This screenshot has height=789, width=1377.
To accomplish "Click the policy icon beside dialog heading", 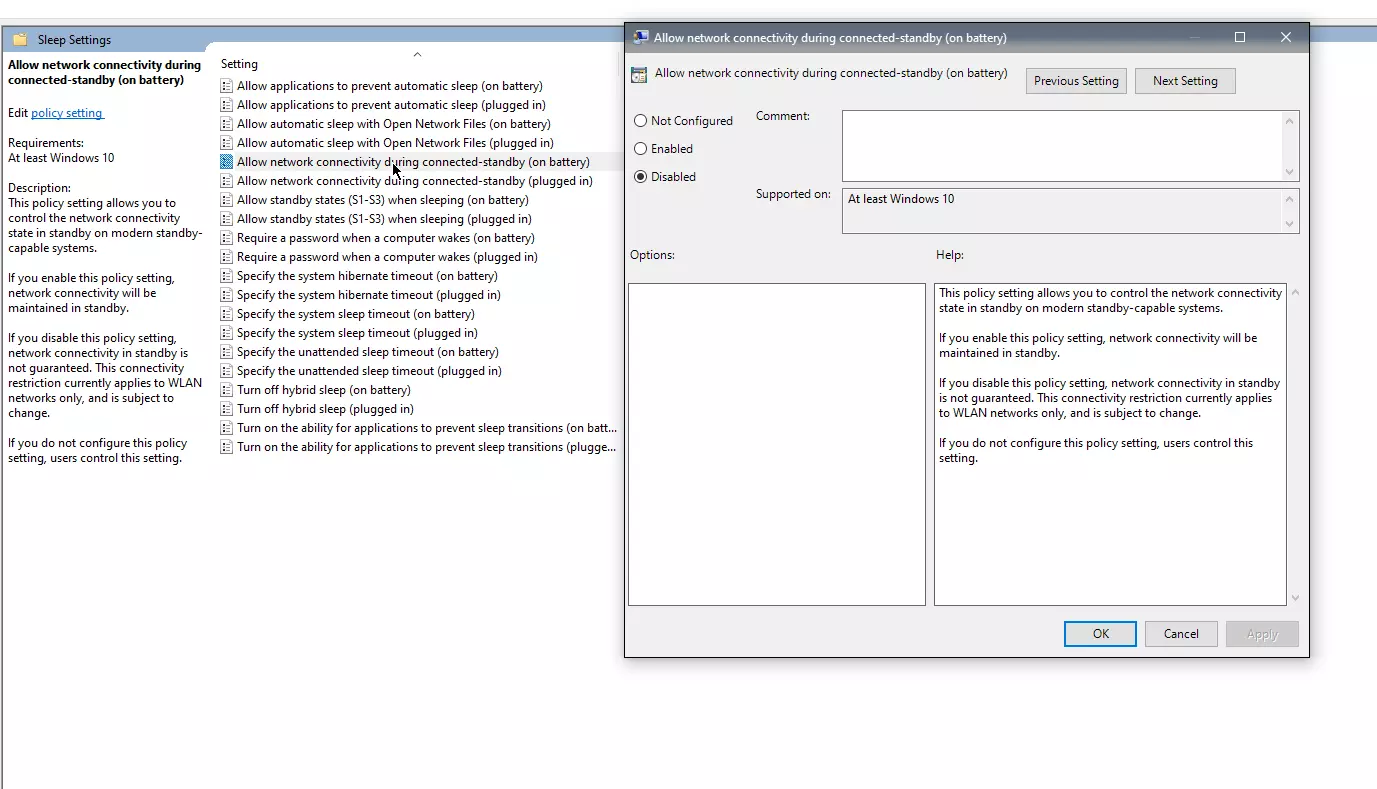I will point(640,74).
